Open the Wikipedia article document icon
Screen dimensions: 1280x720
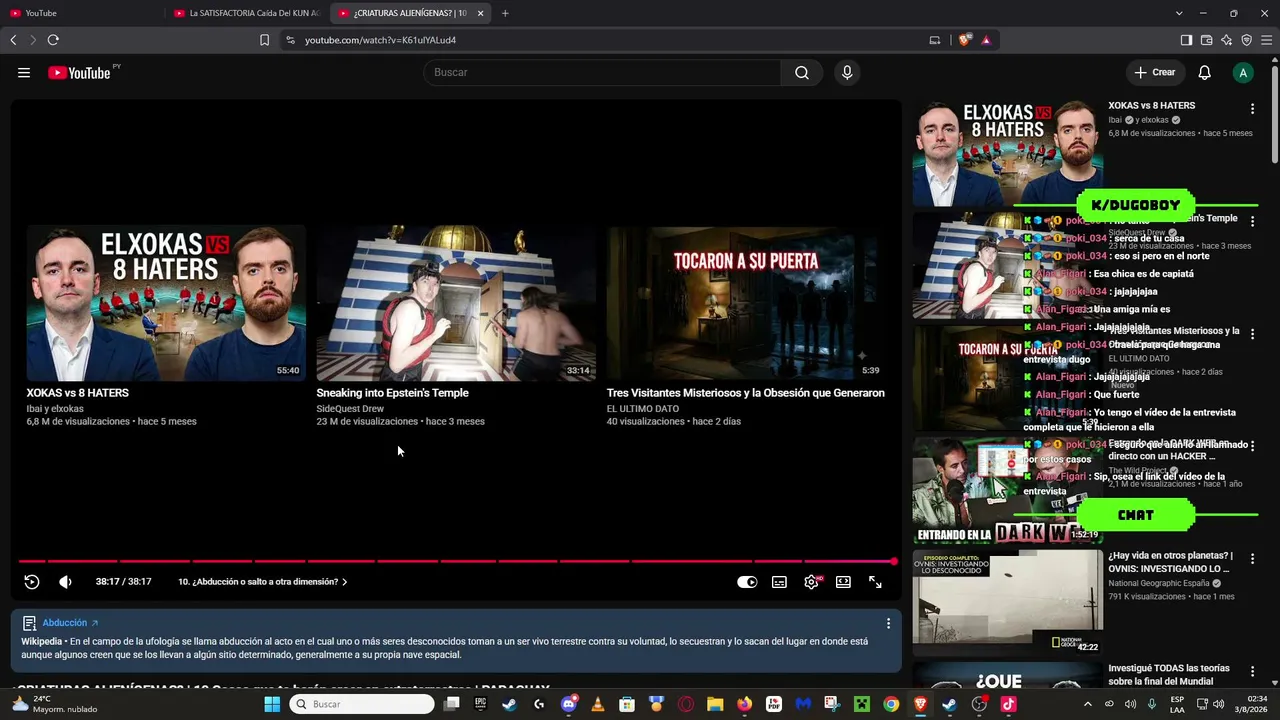30,623
